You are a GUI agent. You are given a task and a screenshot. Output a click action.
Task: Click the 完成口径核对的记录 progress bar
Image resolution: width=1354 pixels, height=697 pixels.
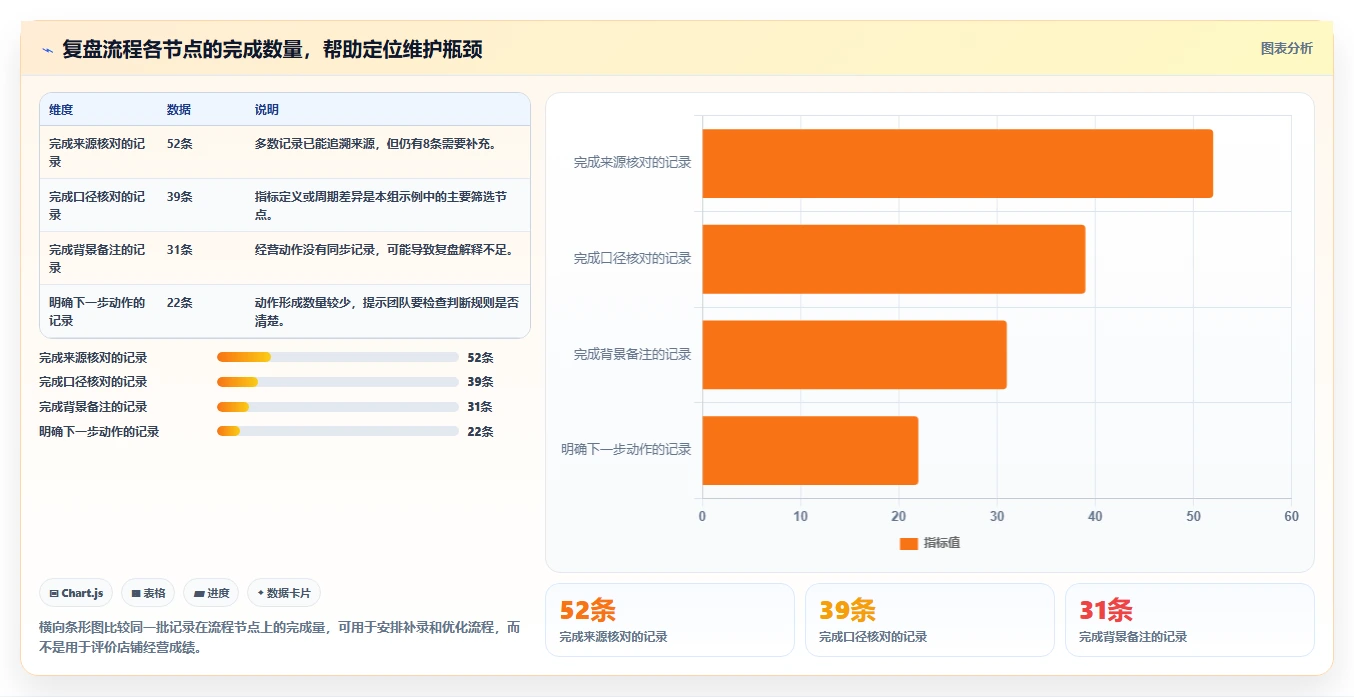[x=338, y=382]
